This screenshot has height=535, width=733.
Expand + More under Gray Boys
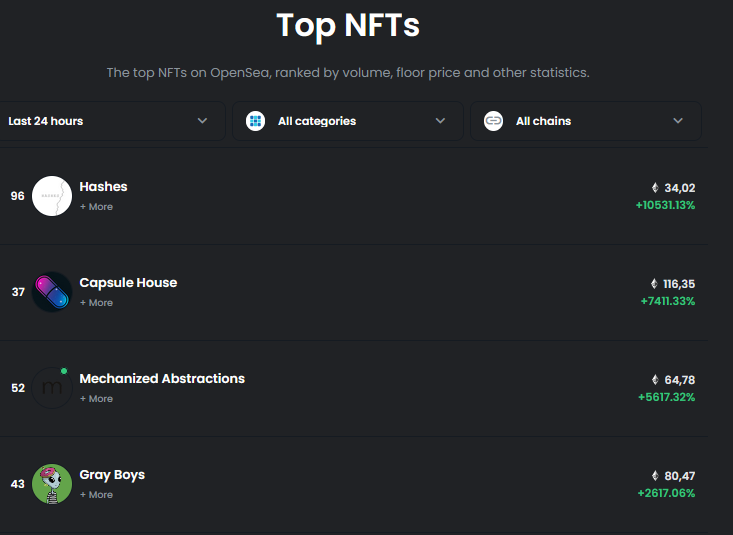click(96, 495)
